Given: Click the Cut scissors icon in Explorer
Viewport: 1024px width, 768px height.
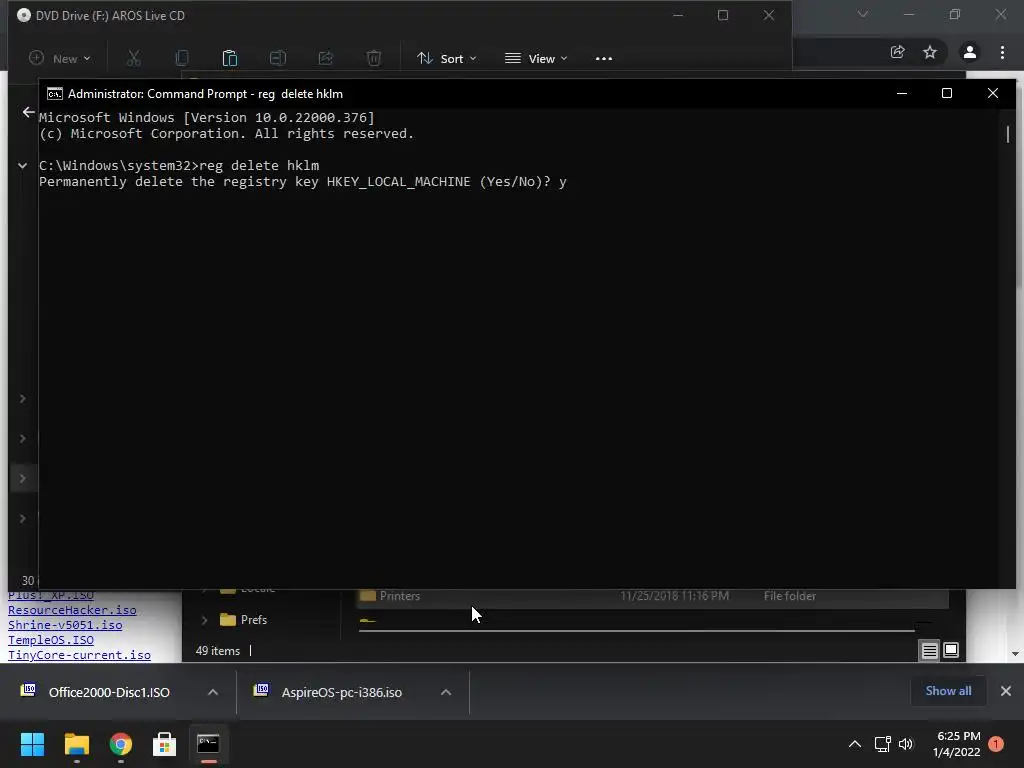Looking at the screenshot, I should point(134,58).
